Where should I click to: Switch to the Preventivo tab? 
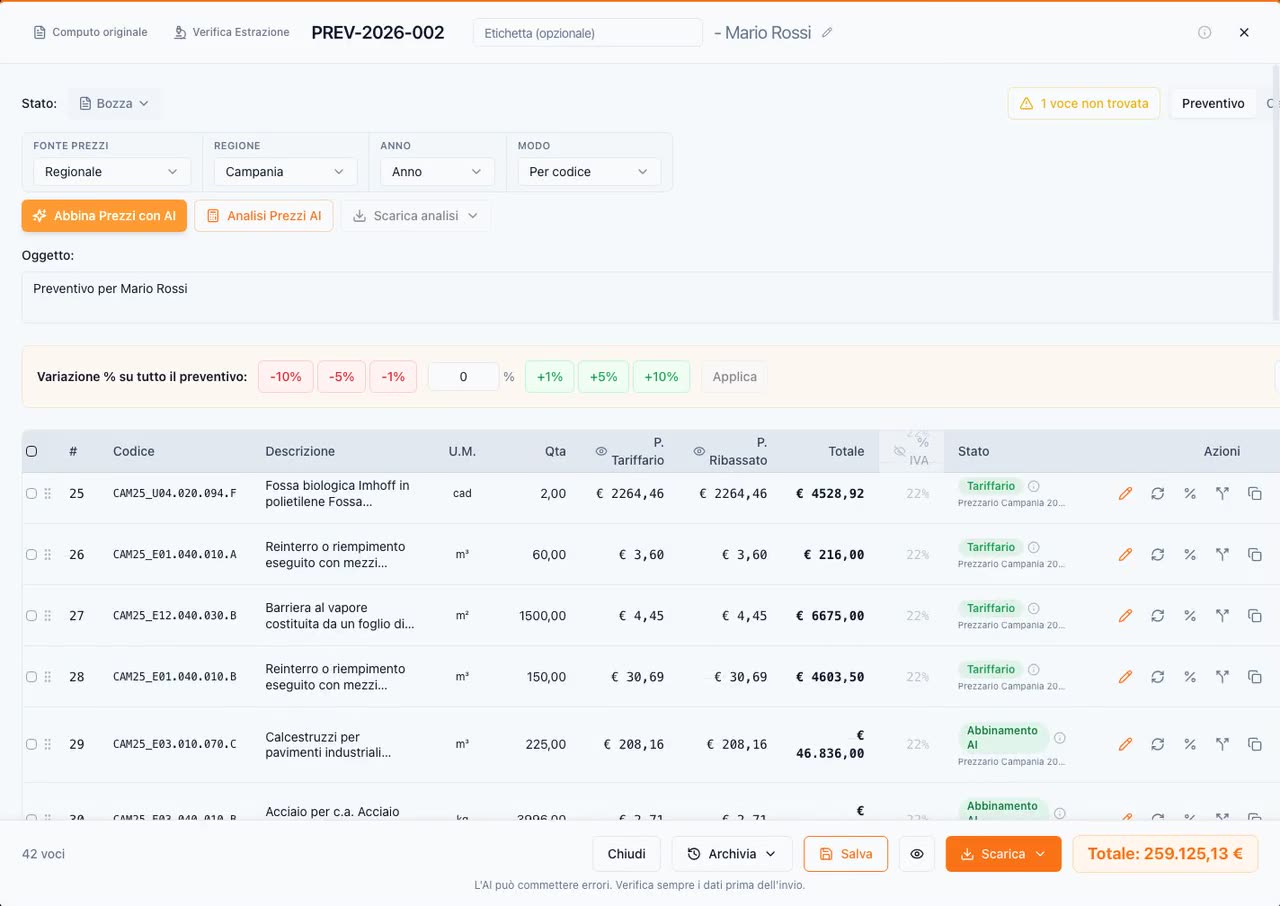point(1213,103)
